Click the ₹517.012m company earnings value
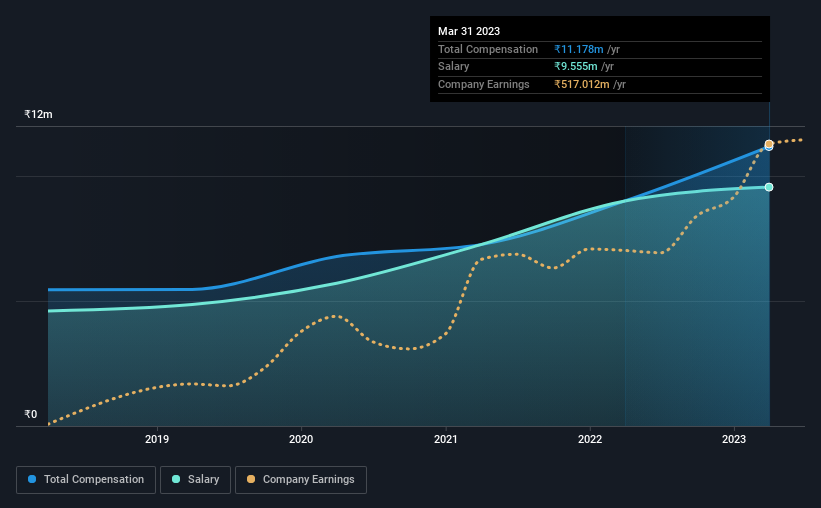The height and width of the screenshot is (508, 821). [582, 84]
